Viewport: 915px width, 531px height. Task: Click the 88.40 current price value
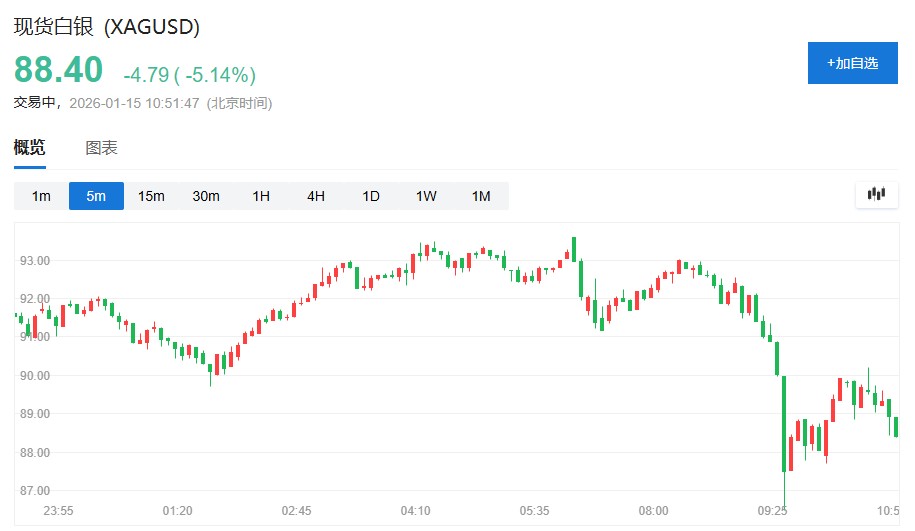click(58, 71)
